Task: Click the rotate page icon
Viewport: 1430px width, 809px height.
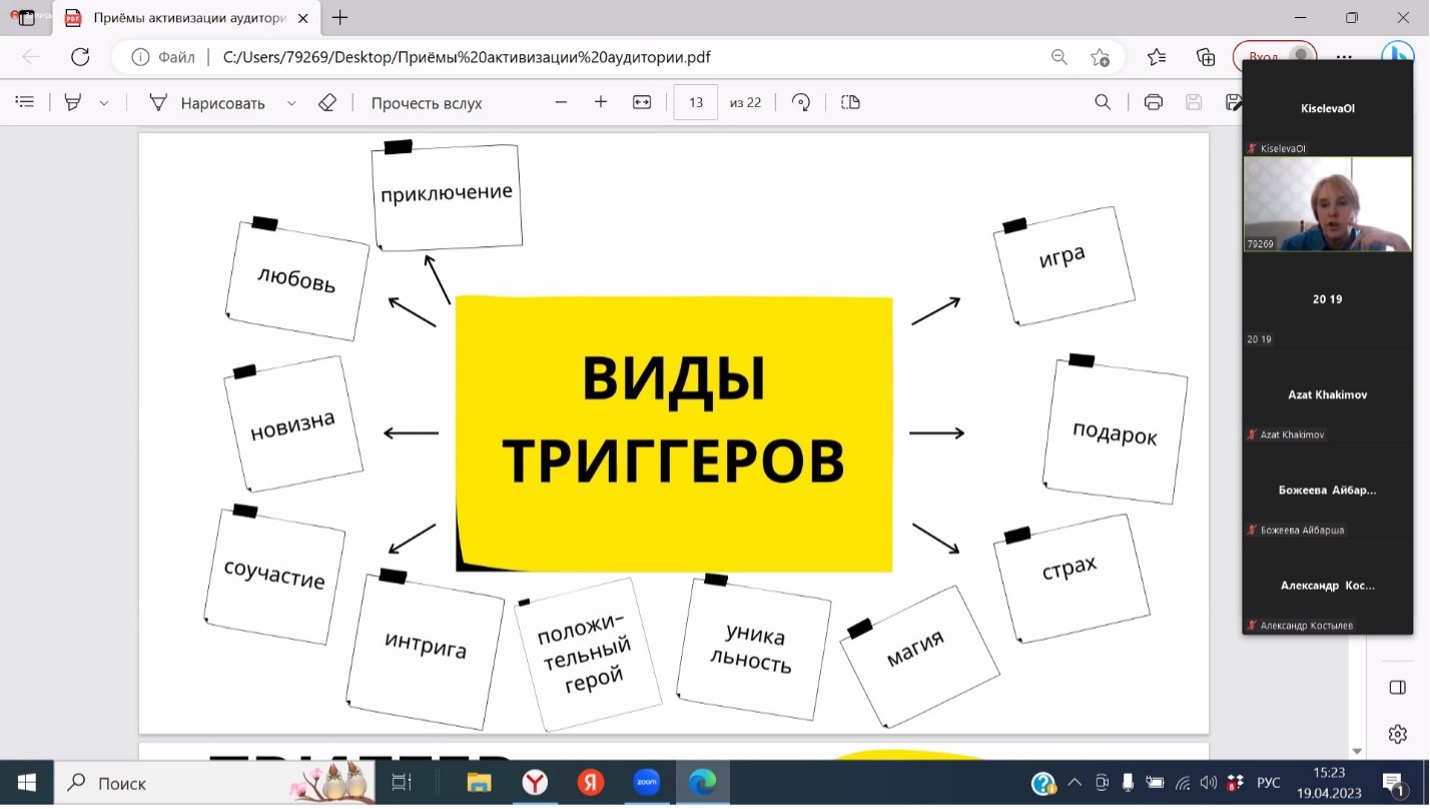Action: click(800, 102)
